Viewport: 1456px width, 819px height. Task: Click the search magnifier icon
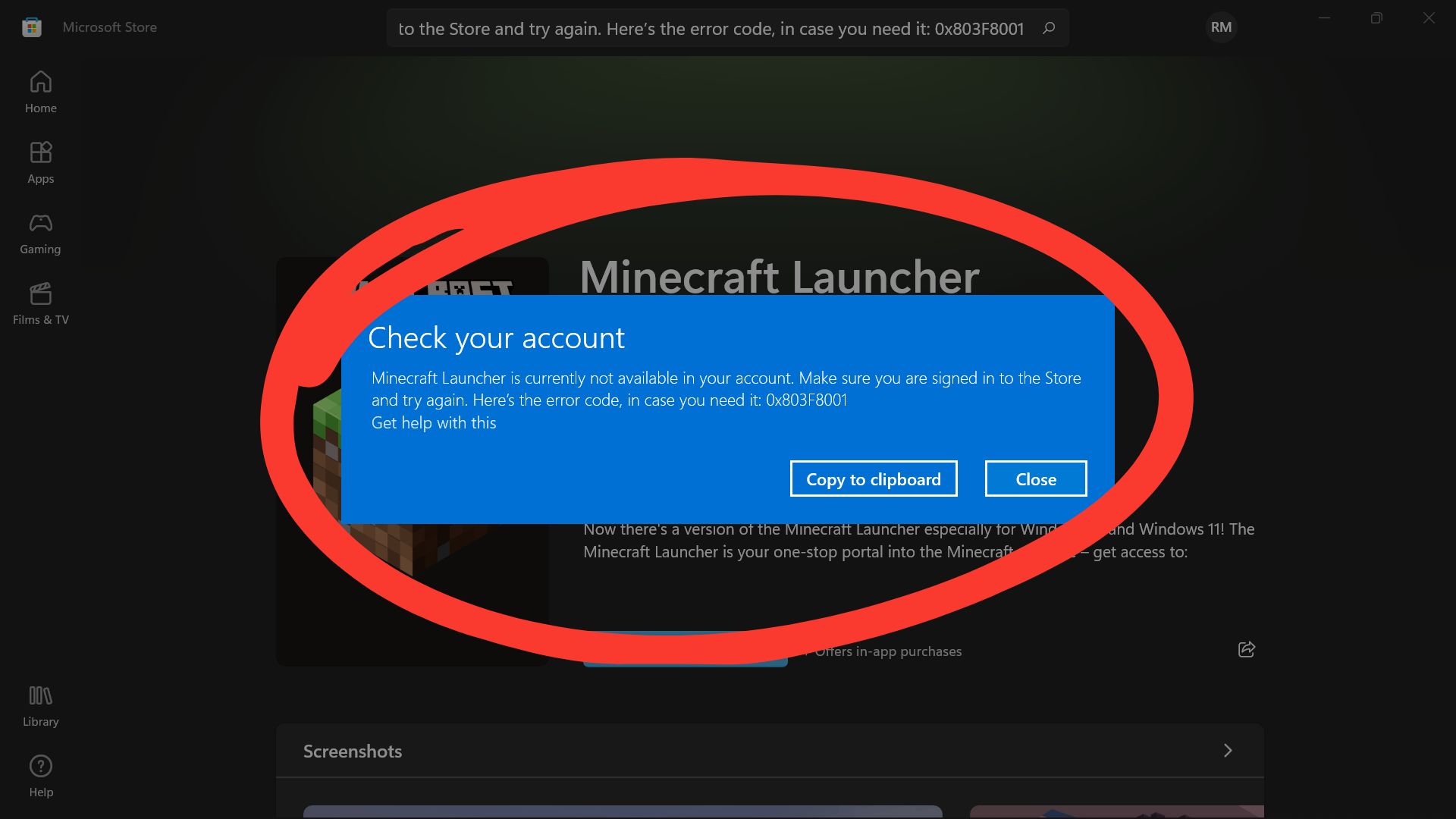pos(1049,28)
